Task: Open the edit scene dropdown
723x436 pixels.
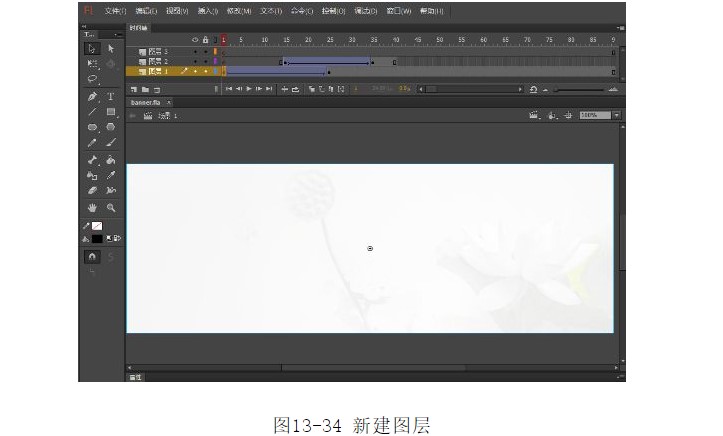Action: 539,116
